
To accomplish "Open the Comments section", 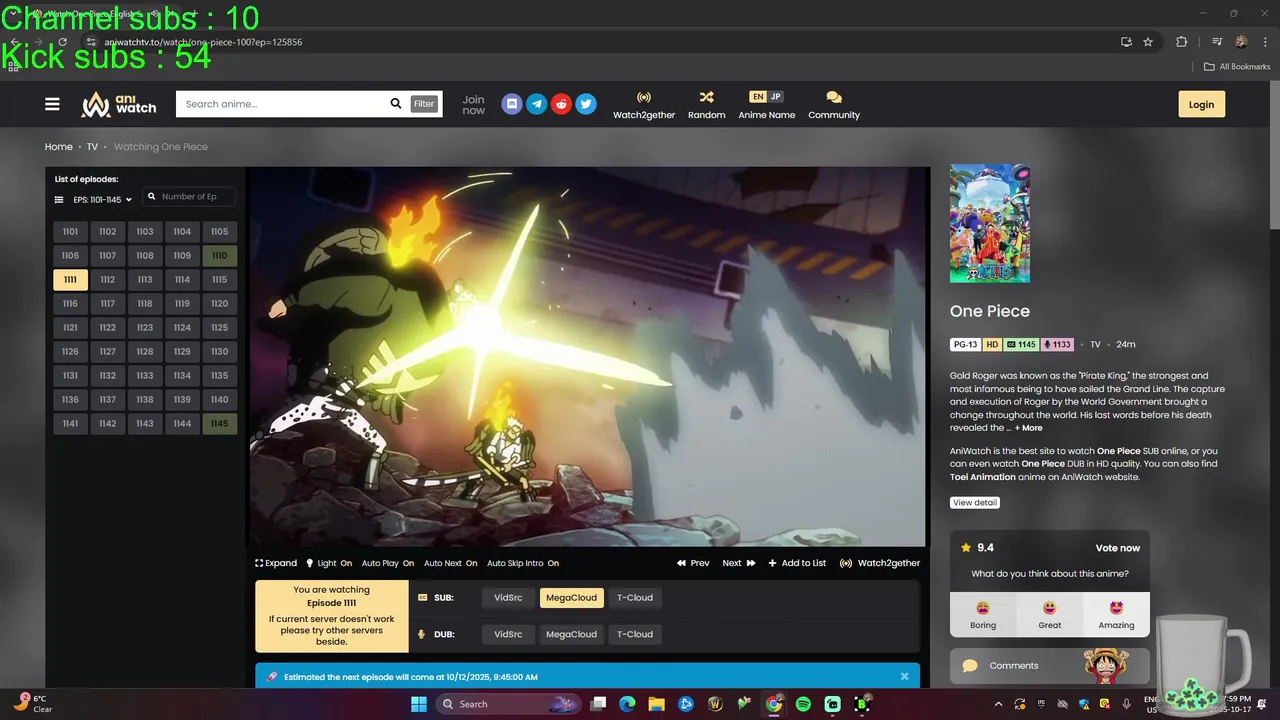I will (1050, 666).
